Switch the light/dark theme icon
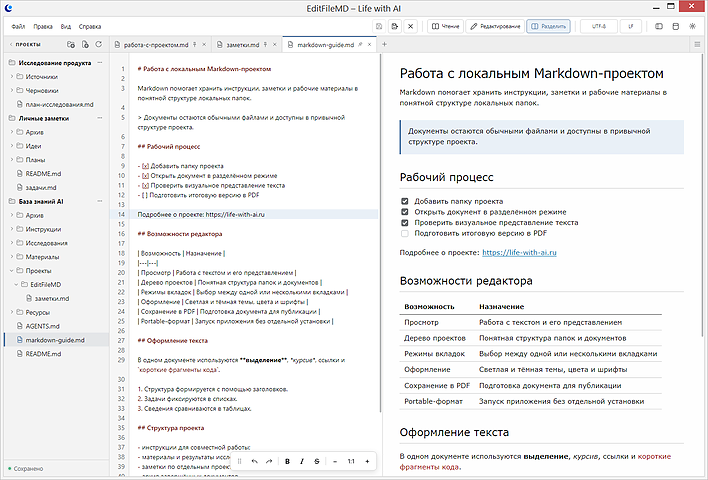Viewport: 708px width, 480px height. pyautogui.click(x=692, y=26)
